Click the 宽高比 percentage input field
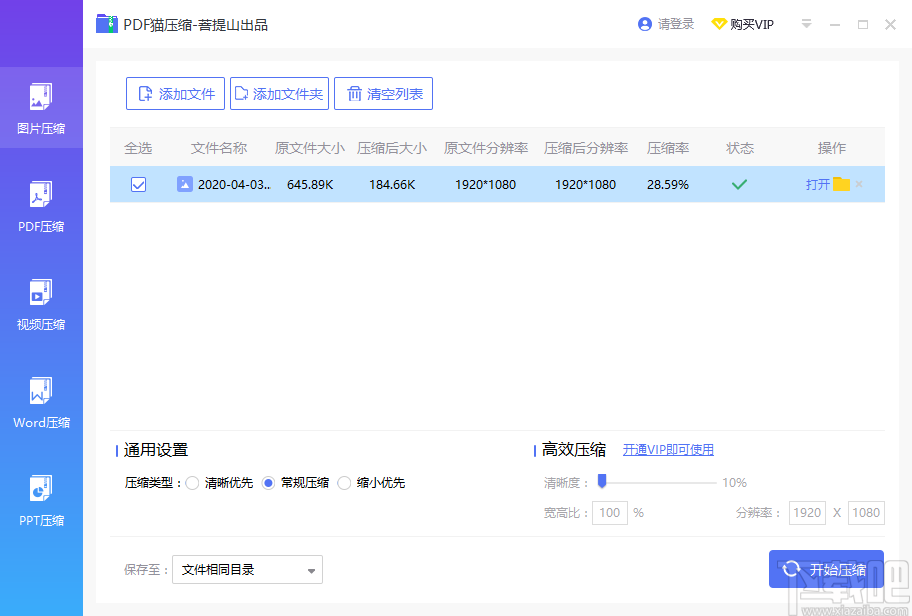912x616 pixels. 609,512
